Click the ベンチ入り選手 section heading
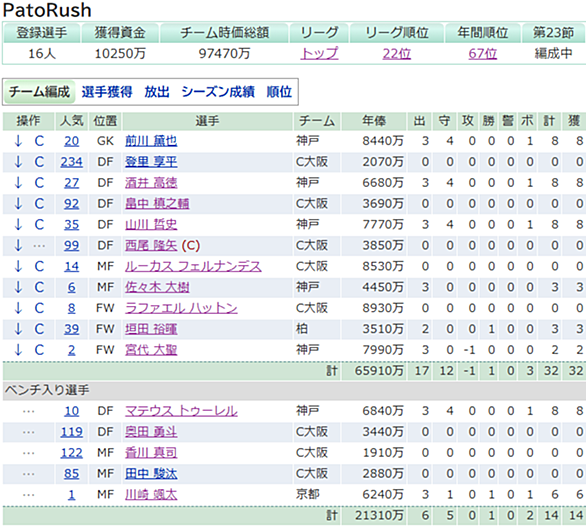Screen dimensions: 586x527 click(x=47, y=390)
